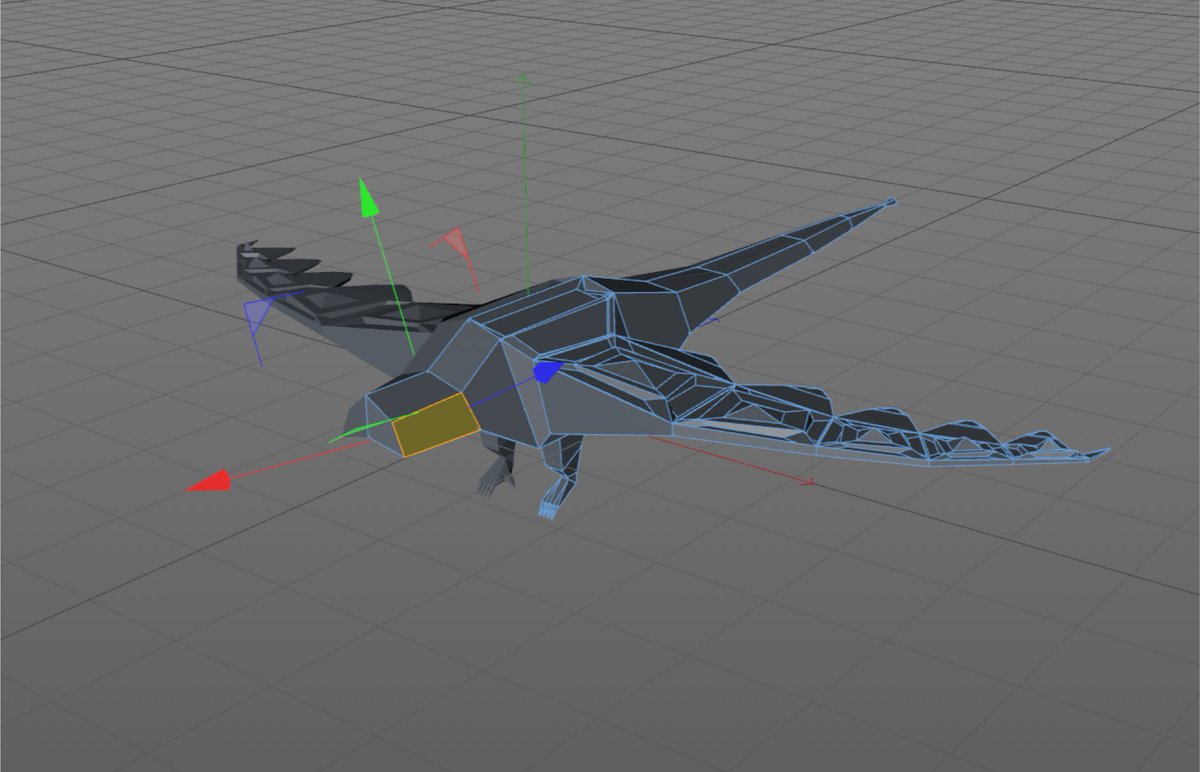
Task: Click the faded blue triangle handle near the wing
Action: 259,314
